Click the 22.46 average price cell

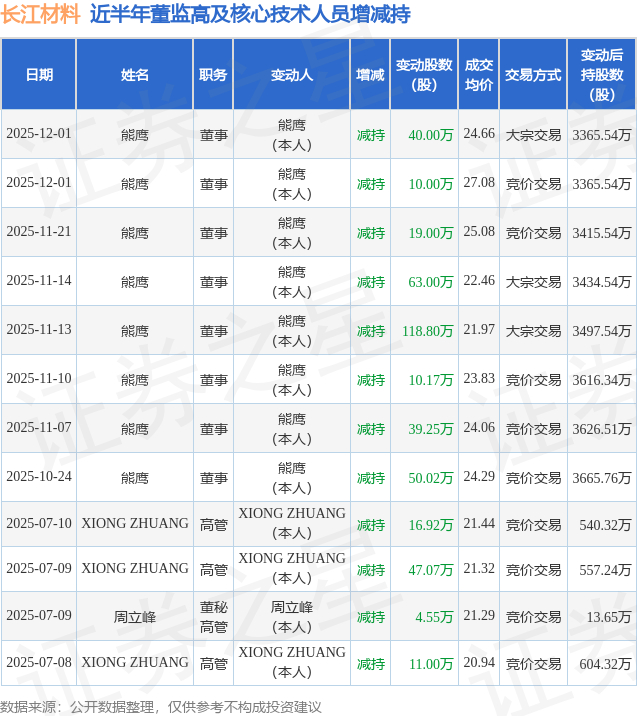tap(479, 280)
